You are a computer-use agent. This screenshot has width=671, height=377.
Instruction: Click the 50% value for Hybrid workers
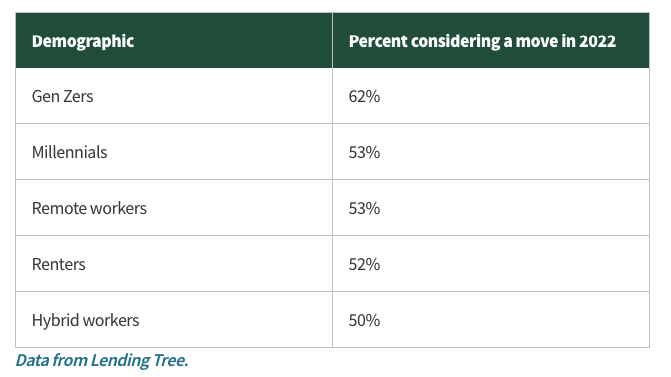(x=364, y=321)
